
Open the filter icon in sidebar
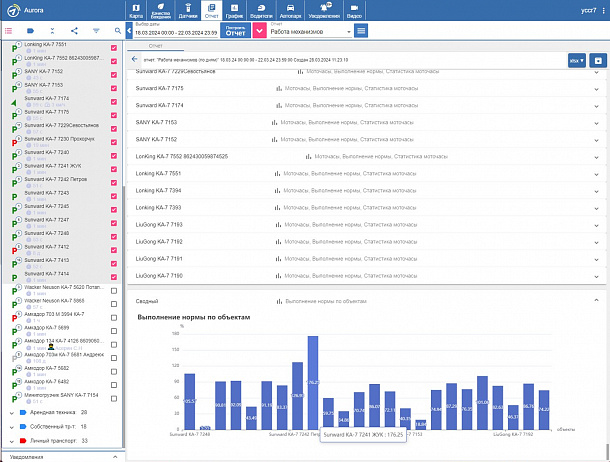click(x=96, y=31)
